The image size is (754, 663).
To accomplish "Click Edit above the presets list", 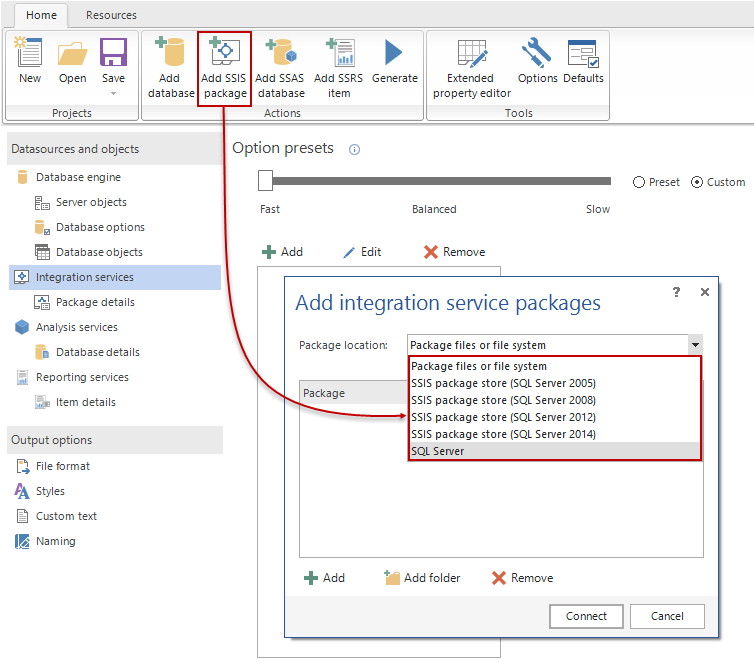I will (362, 252).
